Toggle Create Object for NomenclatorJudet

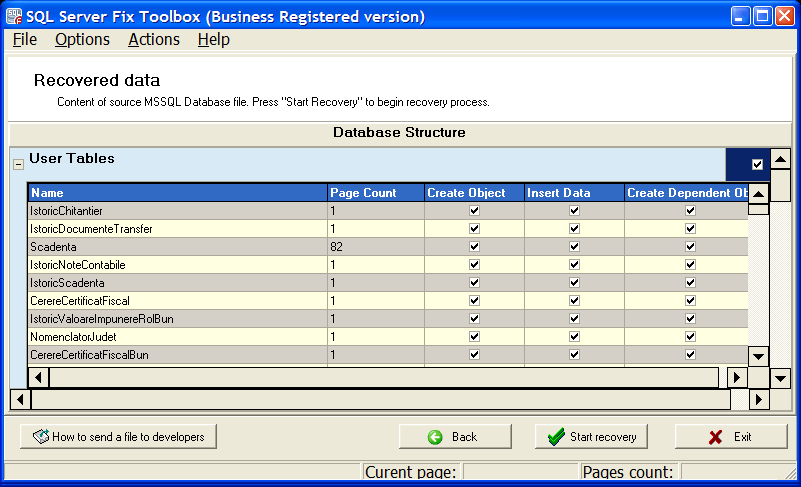474,336
